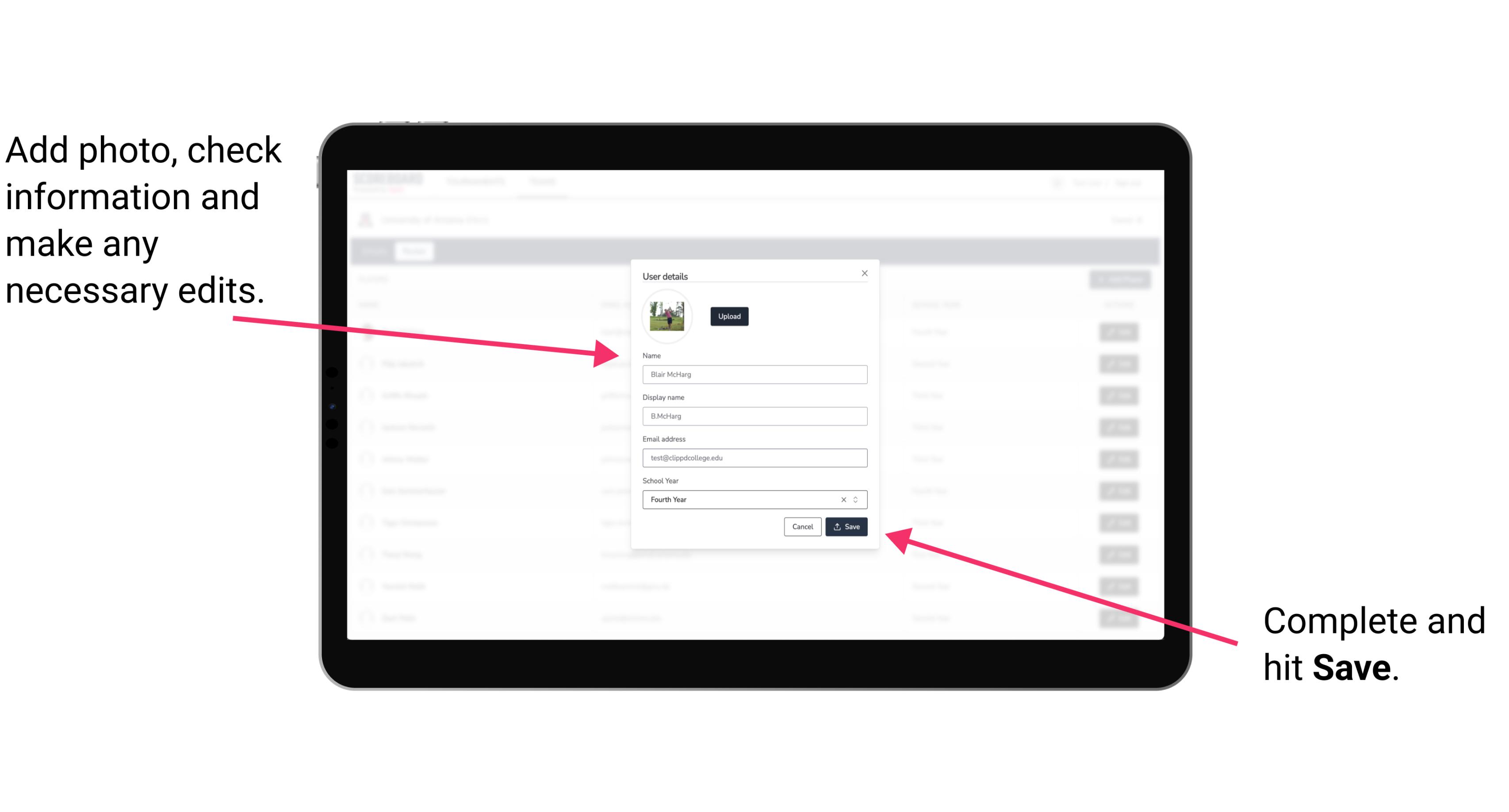The image size is (1509, 812).
Task: Click the Email address input field
Action: coord(754,458)
